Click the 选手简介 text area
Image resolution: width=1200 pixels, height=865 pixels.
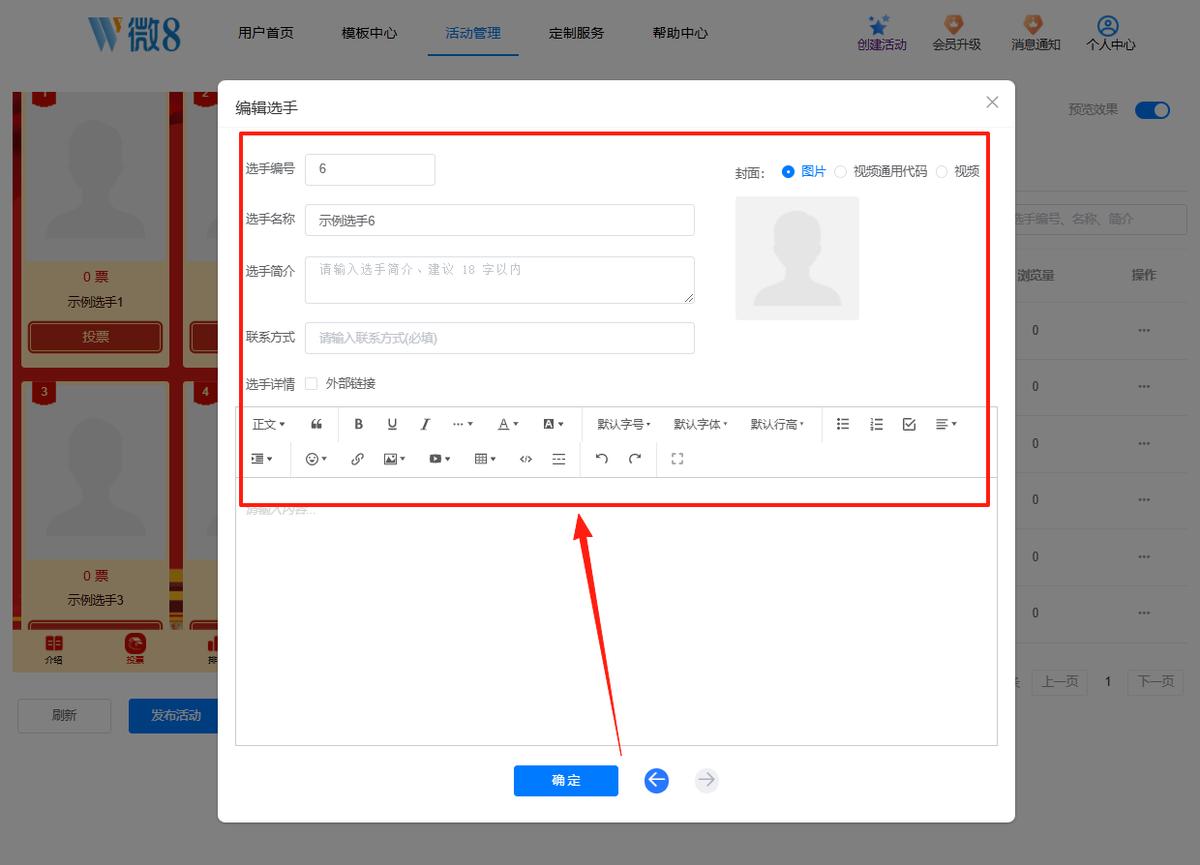500,280
